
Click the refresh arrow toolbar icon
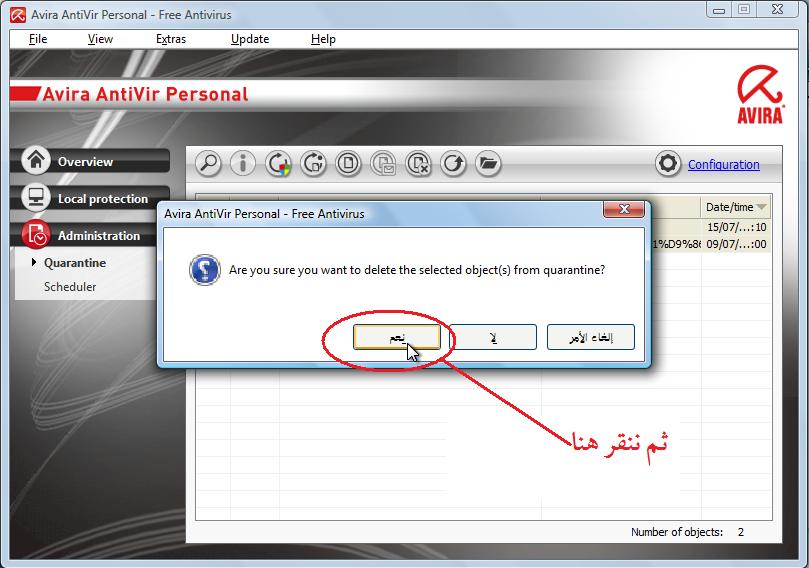(x=453, y=164)
